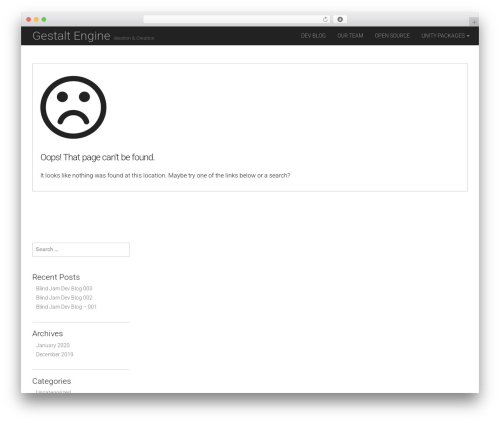500x423 pixels.
Task: Click the 'It looks like nothing was found' text
Action: (x=165, y=175)
